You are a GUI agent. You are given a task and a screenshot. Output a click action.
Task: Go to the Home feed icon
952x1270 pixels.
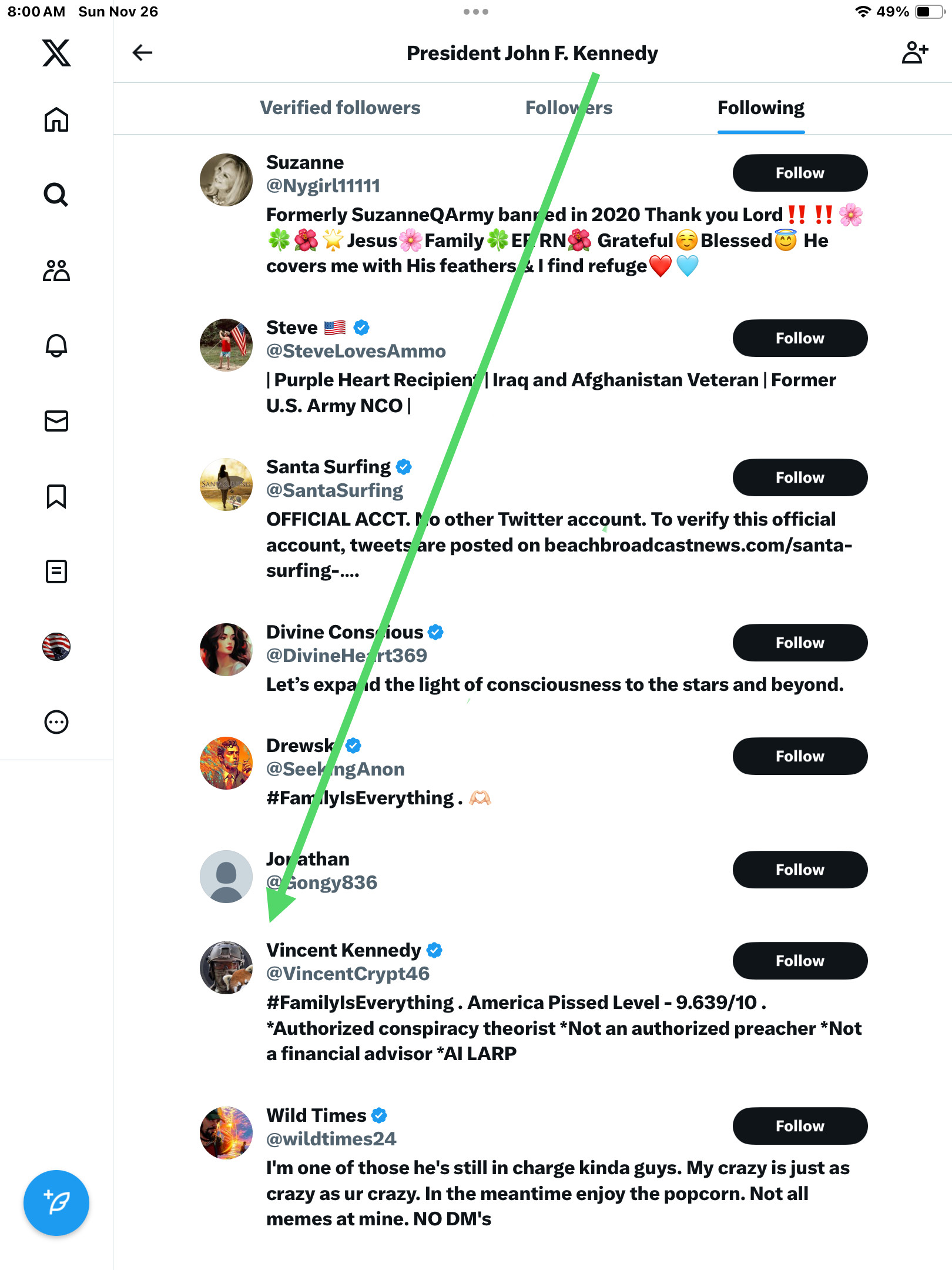[56, 119]
